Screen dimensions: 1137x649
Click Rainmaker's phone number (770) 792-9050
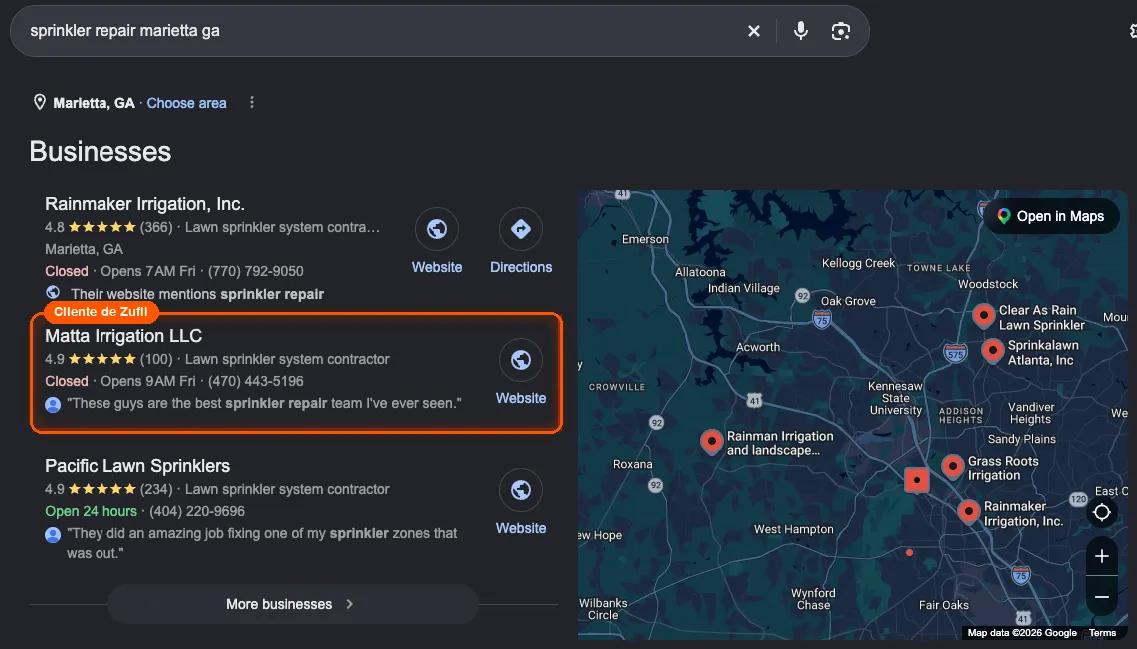click(255, 271)
